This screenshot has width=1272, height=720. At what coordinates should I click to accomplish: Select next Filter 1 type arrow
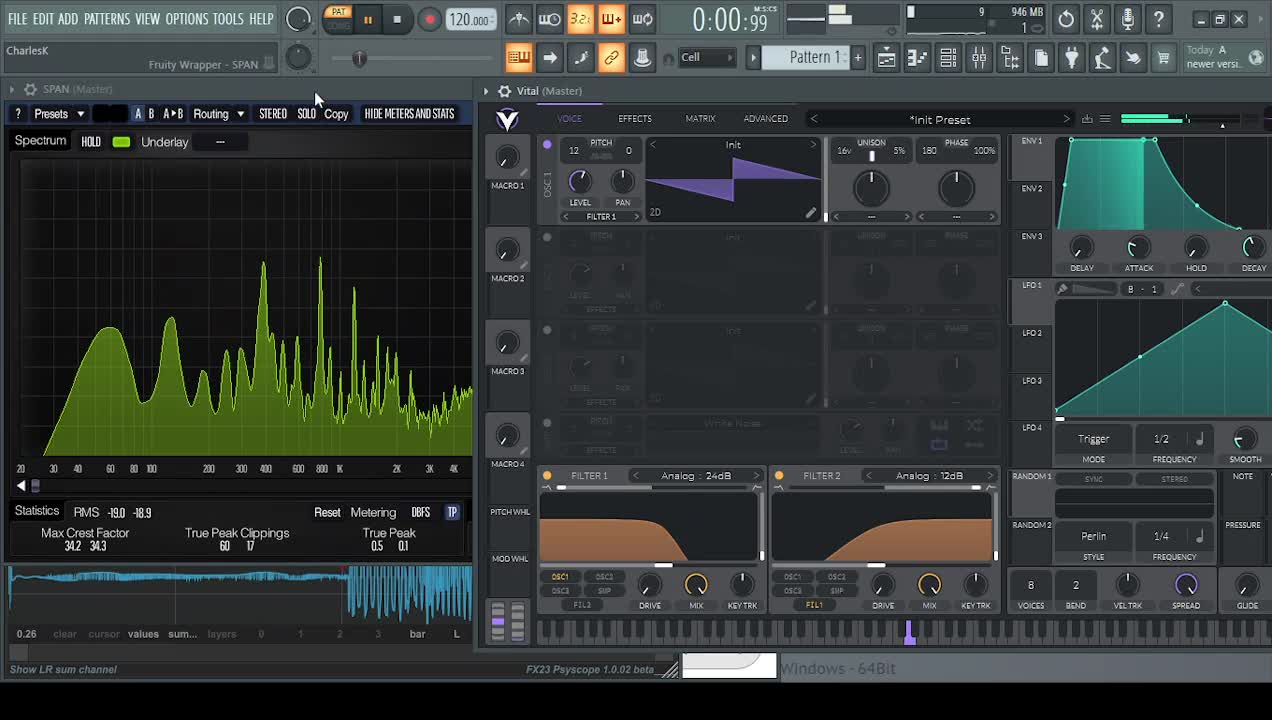click(x=757, y=476)
